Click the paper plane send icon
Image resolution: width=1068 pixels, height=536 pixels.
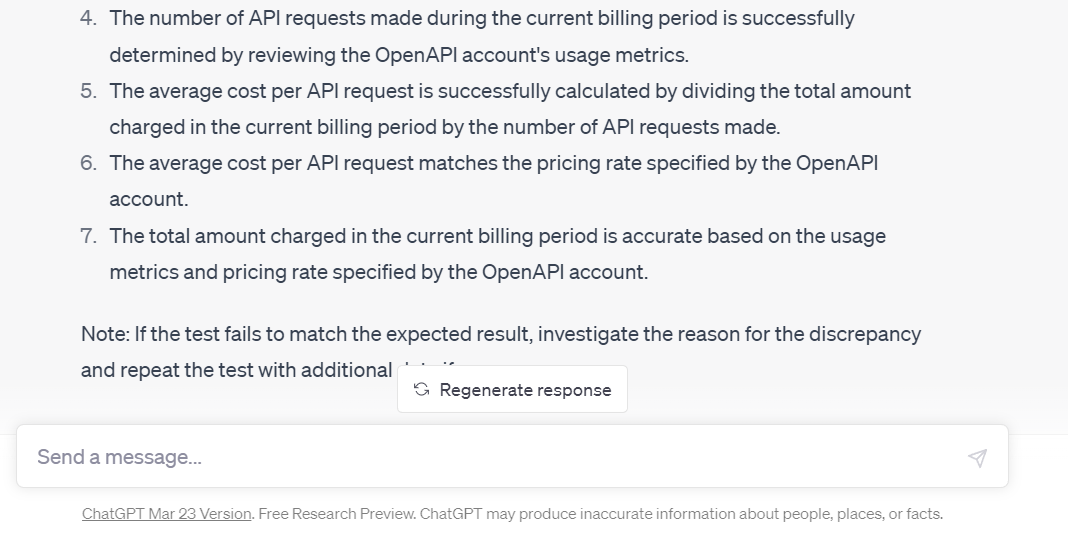[977, 458]
